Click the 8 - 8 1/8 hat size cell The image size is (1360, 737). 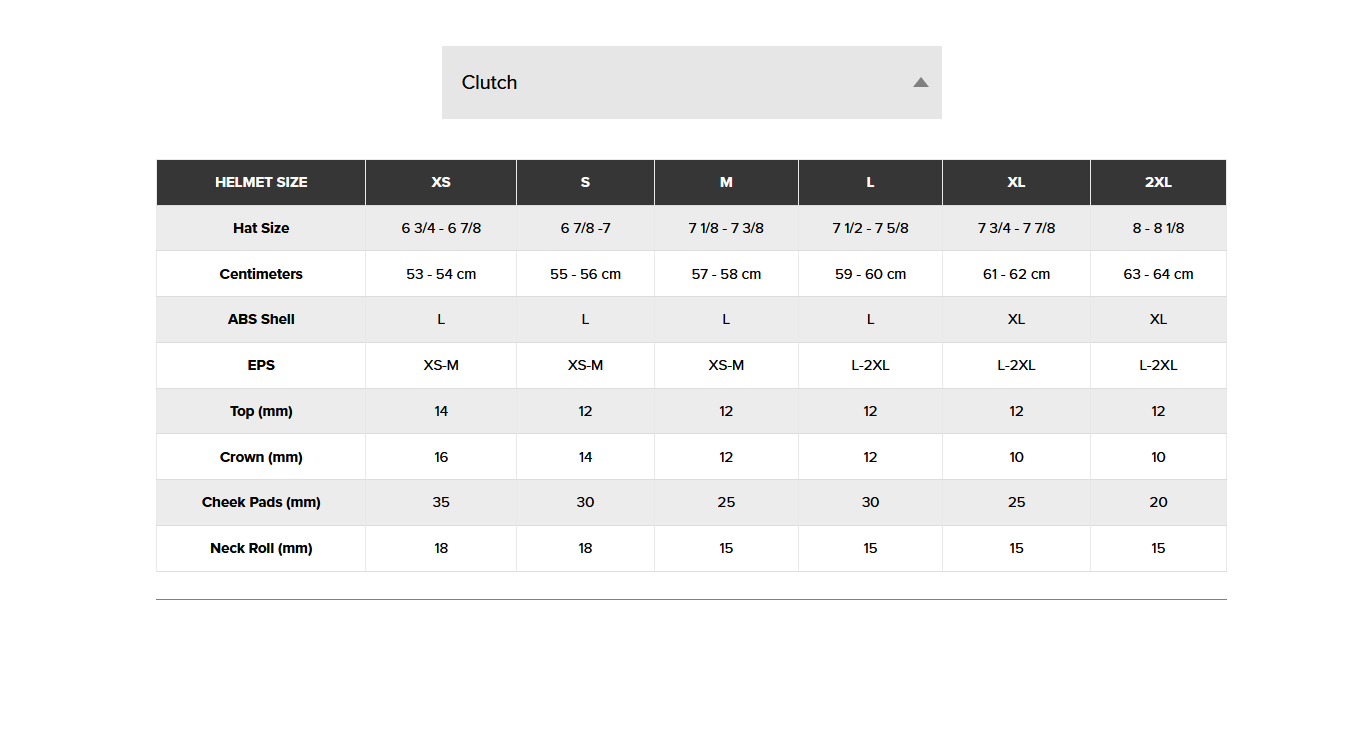1158,228
